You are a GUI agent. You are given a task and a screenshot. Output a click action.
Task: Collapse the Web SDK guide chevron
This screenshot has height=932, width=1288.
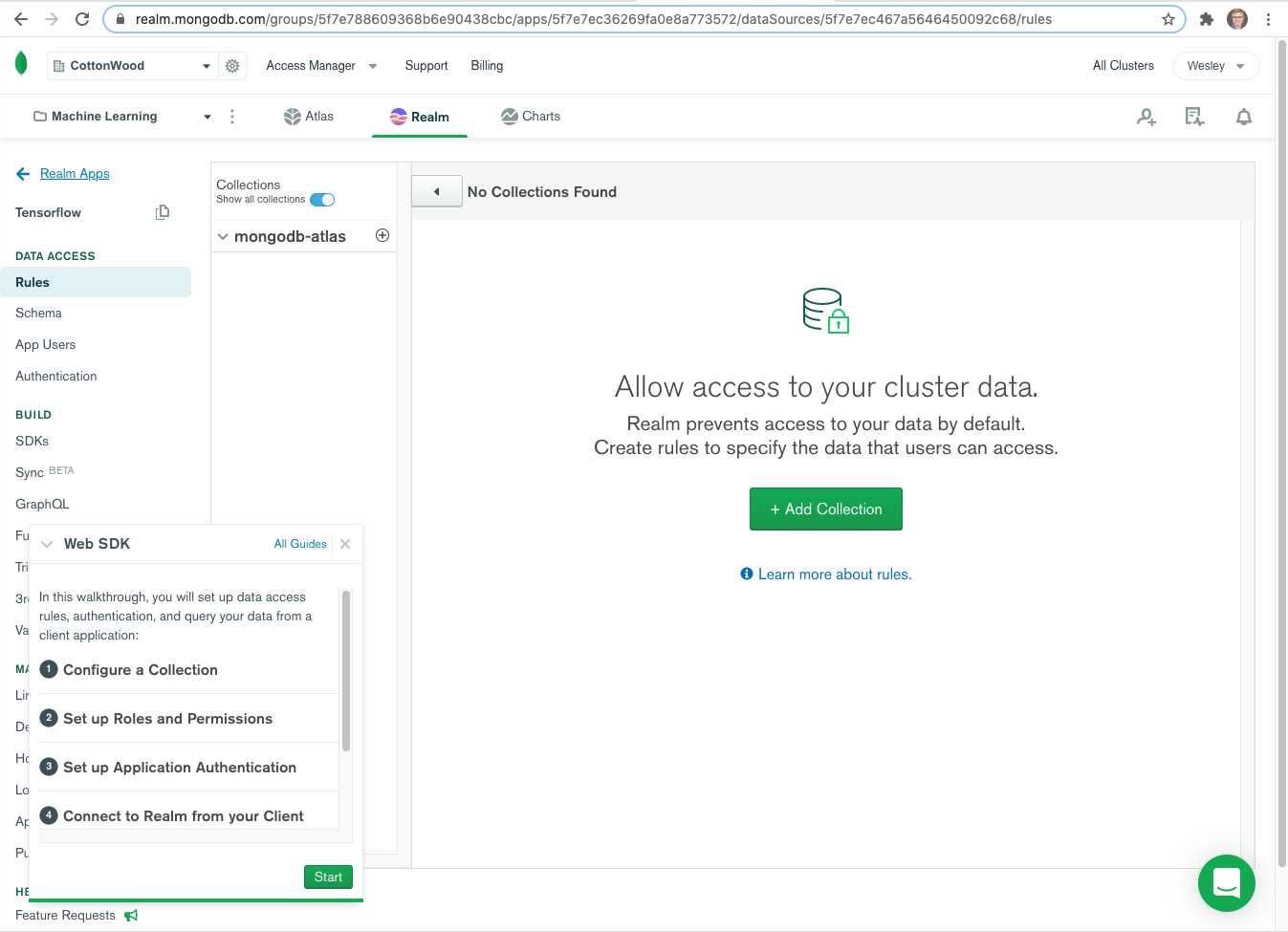(47, 544)
